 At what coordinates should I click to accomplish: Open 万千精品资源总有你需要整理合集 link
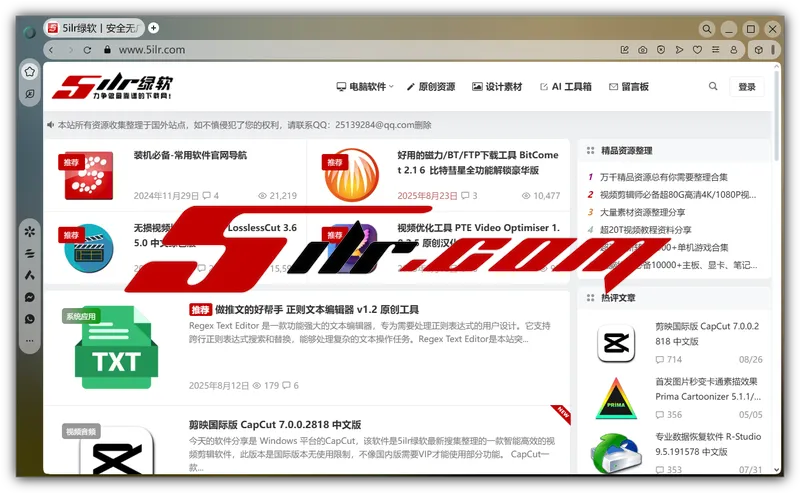coord(664,177)
